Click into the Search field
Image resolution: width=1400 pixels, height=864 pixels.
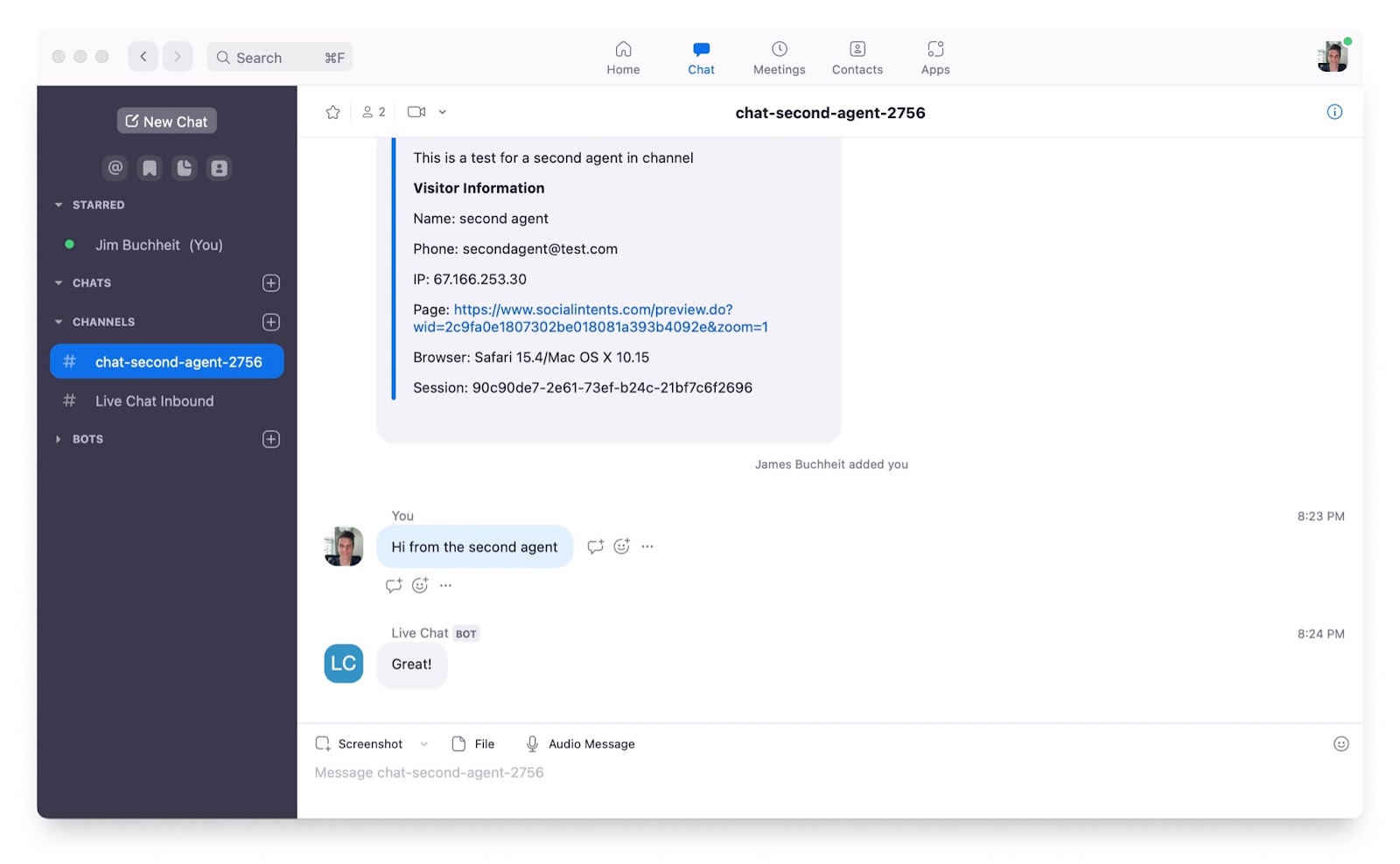[280, 58]
